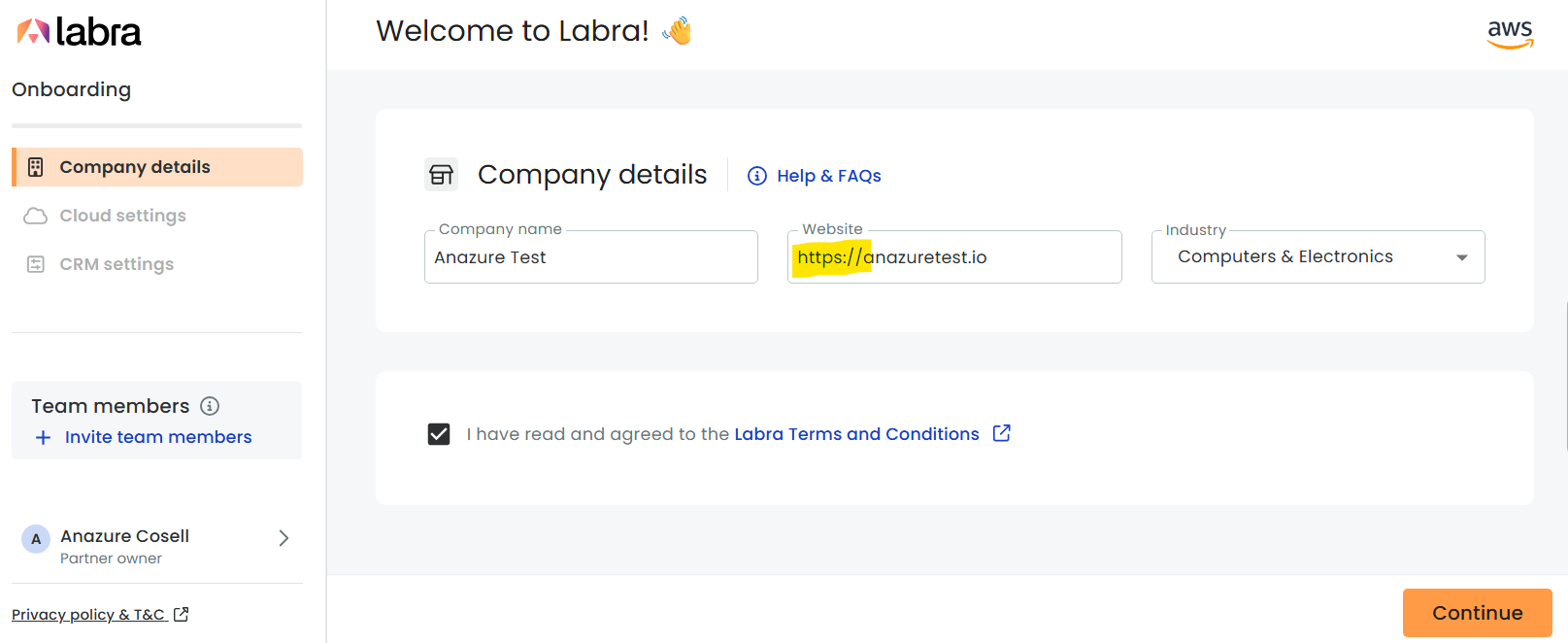Viewport: 1568px width, 643px height.
Task: Click into the Company name field
Action: [590, 257]
